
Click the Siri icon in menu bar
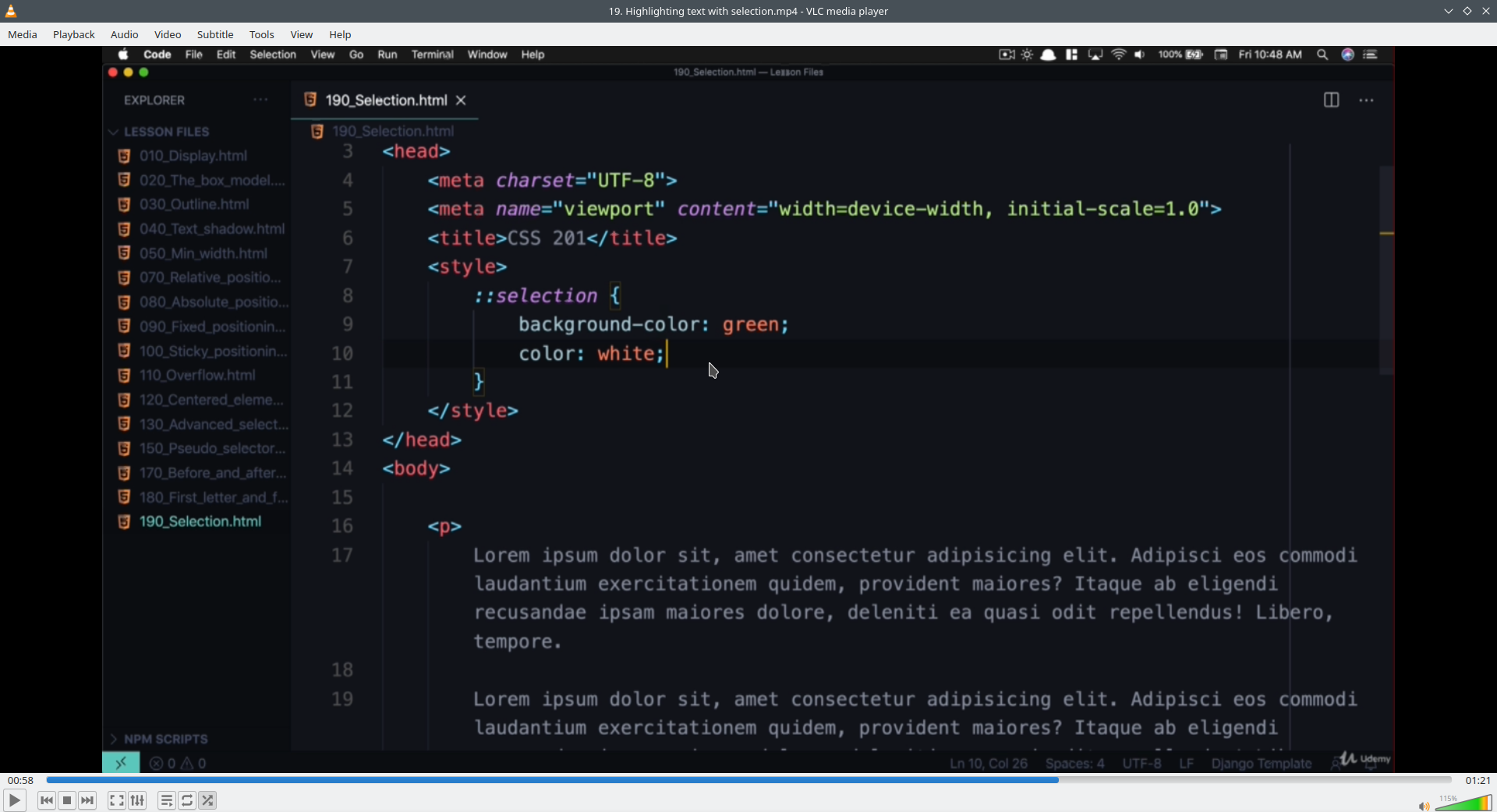point(1347,55)
